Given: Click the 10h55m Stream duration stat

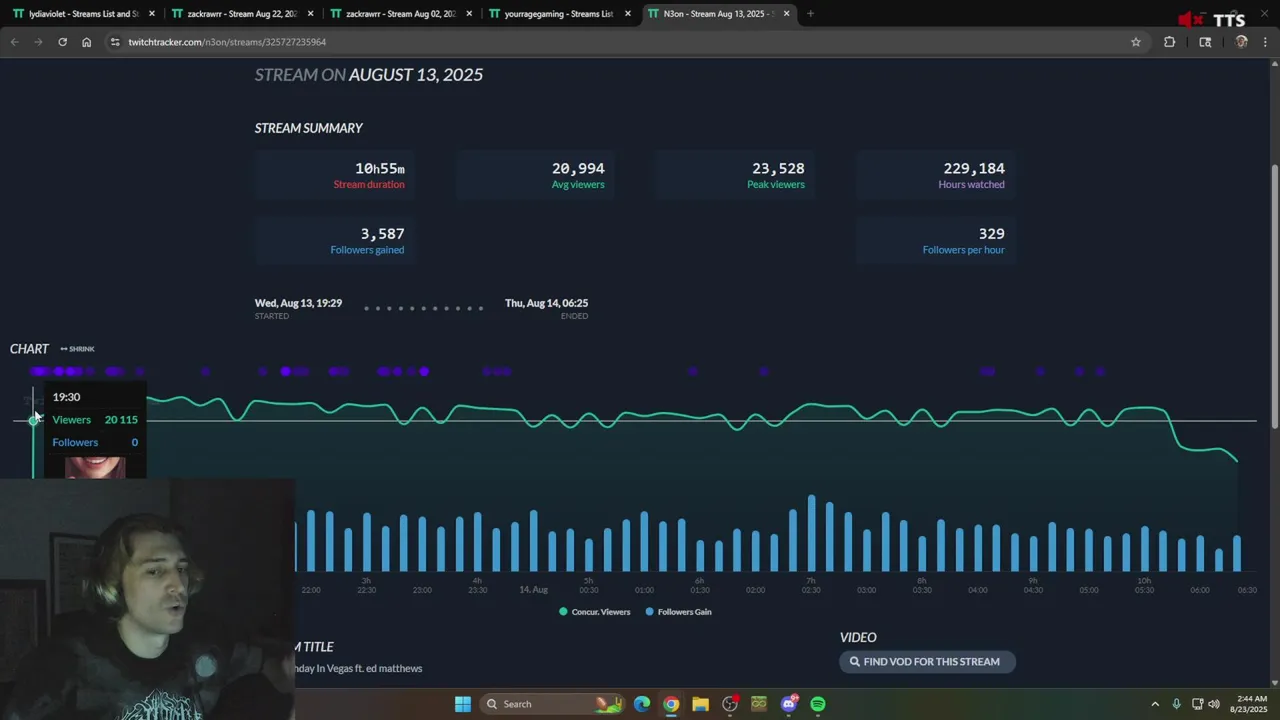Looking at the screenshot, I should click(335, 175).
